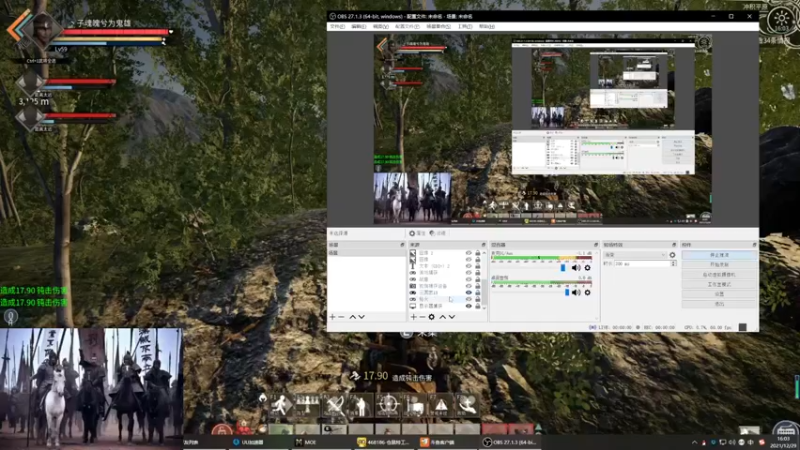Image resolution: width=800 pixels, height=450 pixels.
Task: Open the 工具(T) menu in OBS
Action: click(x=465, y=27)
